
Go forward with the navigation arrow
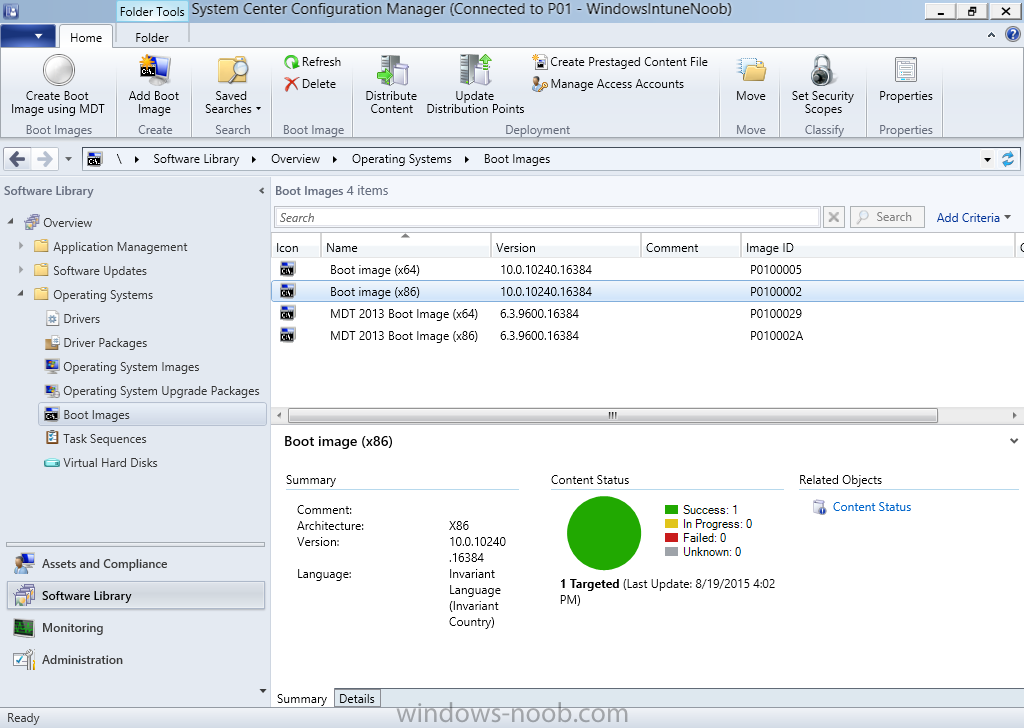point(44,159)
